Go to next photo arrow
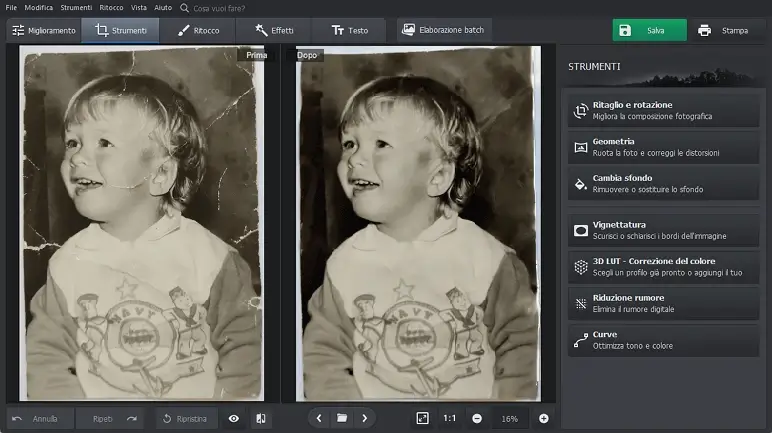Image resolution: width=772 pixels, height=433 pixels. [364, 418]
